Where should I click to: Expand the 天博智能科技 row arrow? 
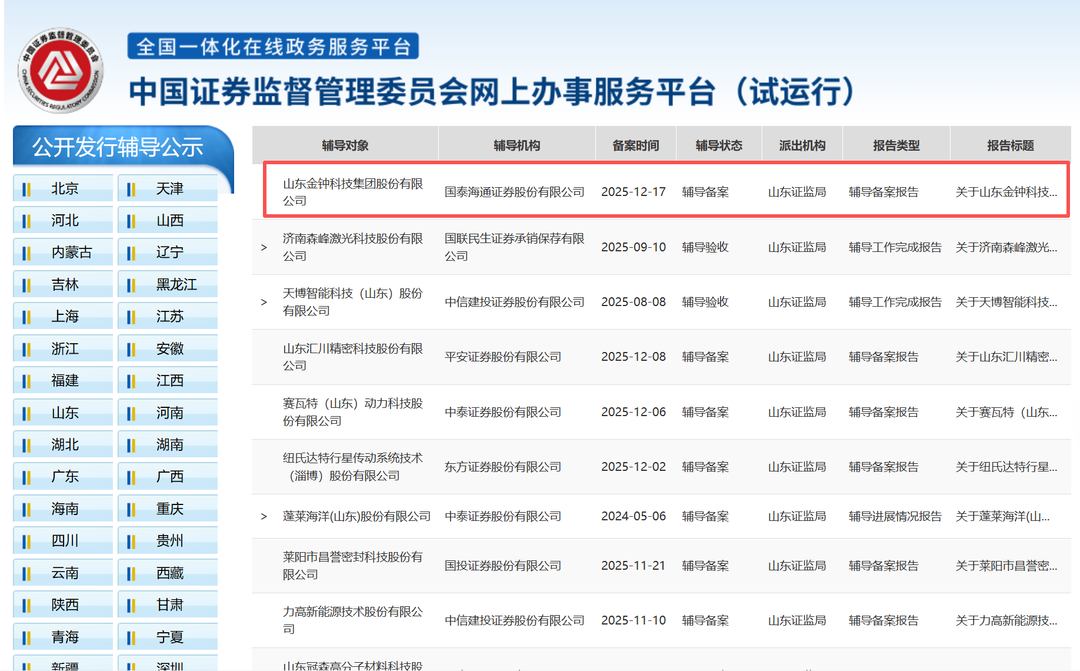tap(264, 302)
